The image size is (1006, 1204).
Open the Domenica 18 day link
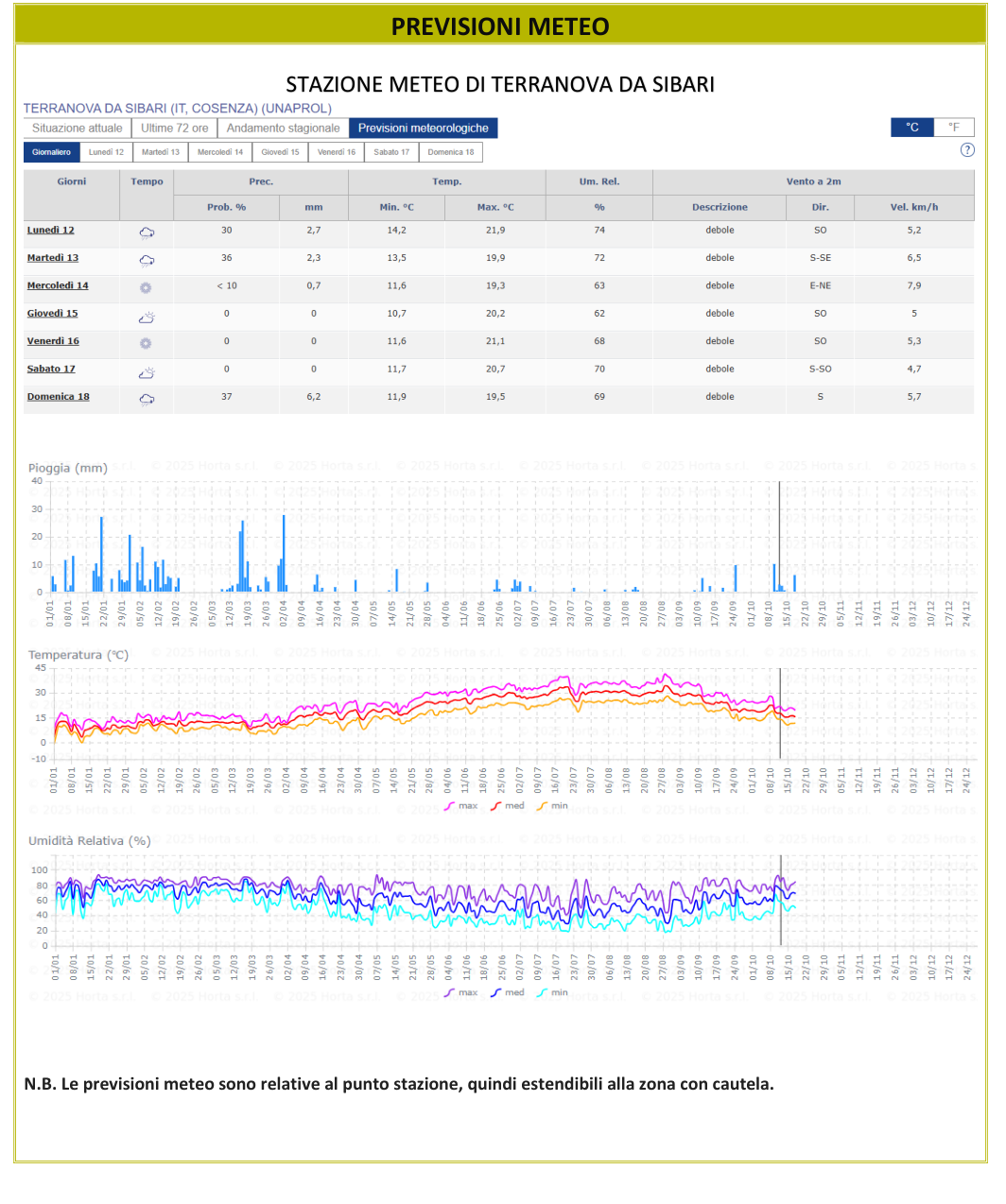(59, 397)
